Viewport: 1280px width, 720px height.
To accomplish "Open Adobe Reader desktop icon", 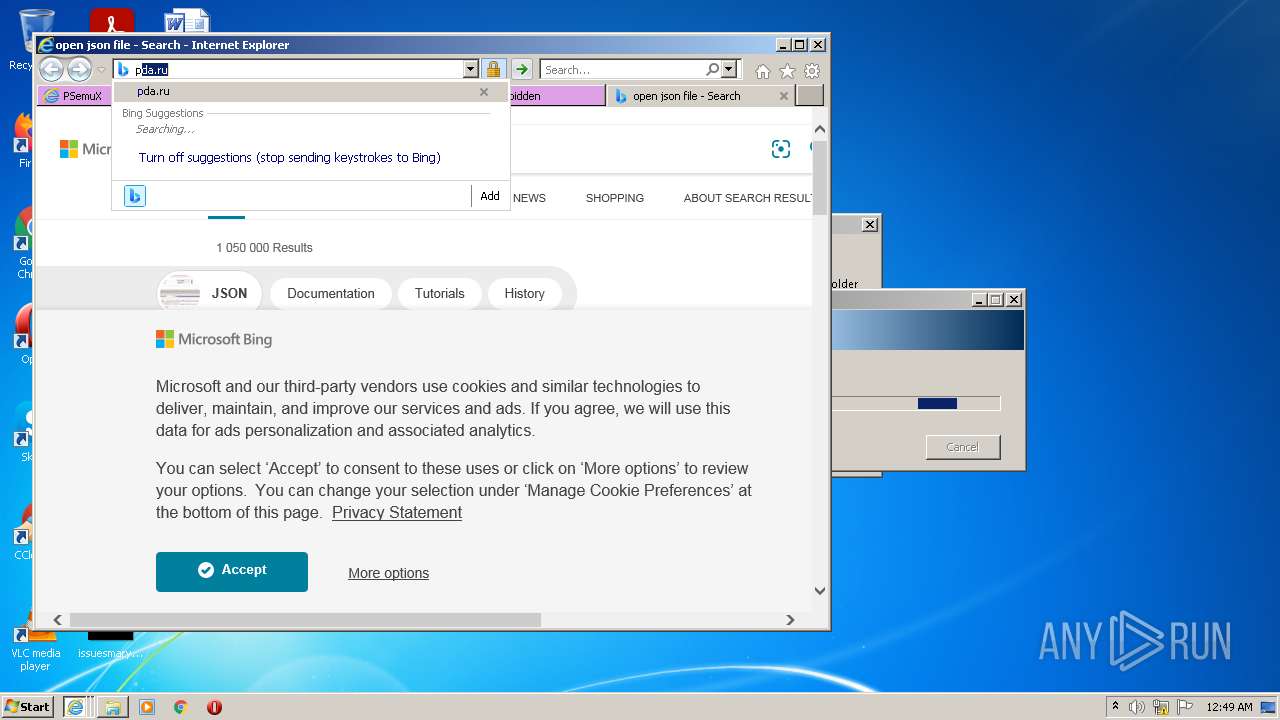I will [x=111, y=22].
